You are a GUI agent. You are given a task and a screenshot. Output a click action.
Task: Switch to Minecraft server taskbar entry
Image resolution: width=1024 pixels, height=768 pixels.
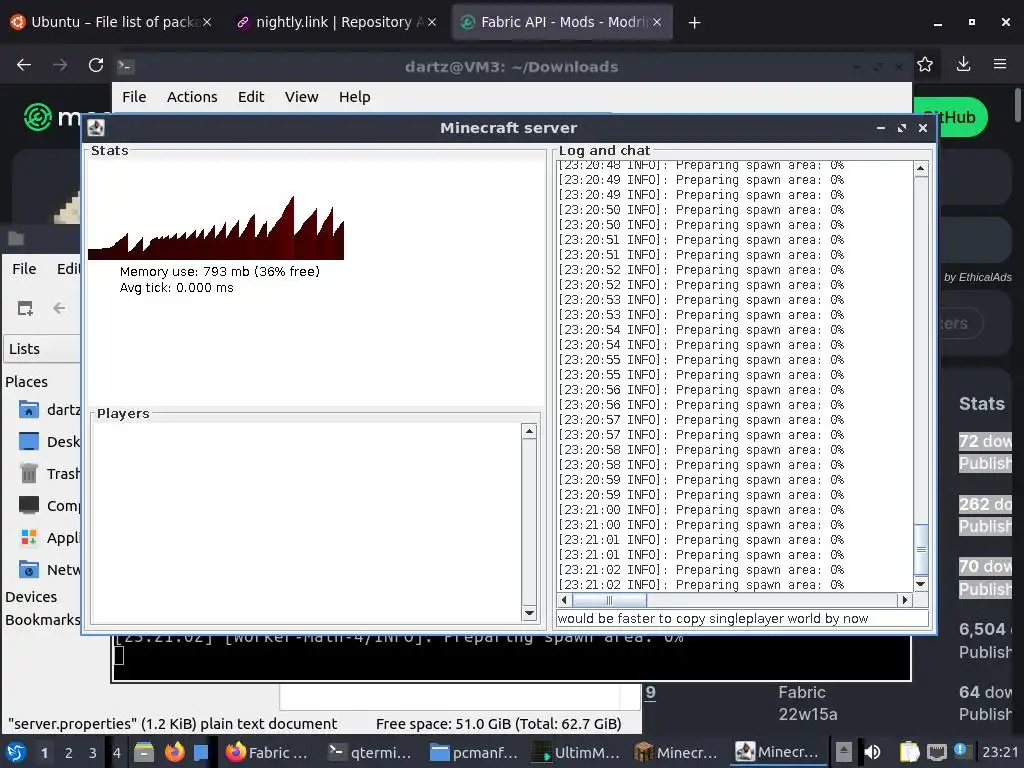[779, 752]
